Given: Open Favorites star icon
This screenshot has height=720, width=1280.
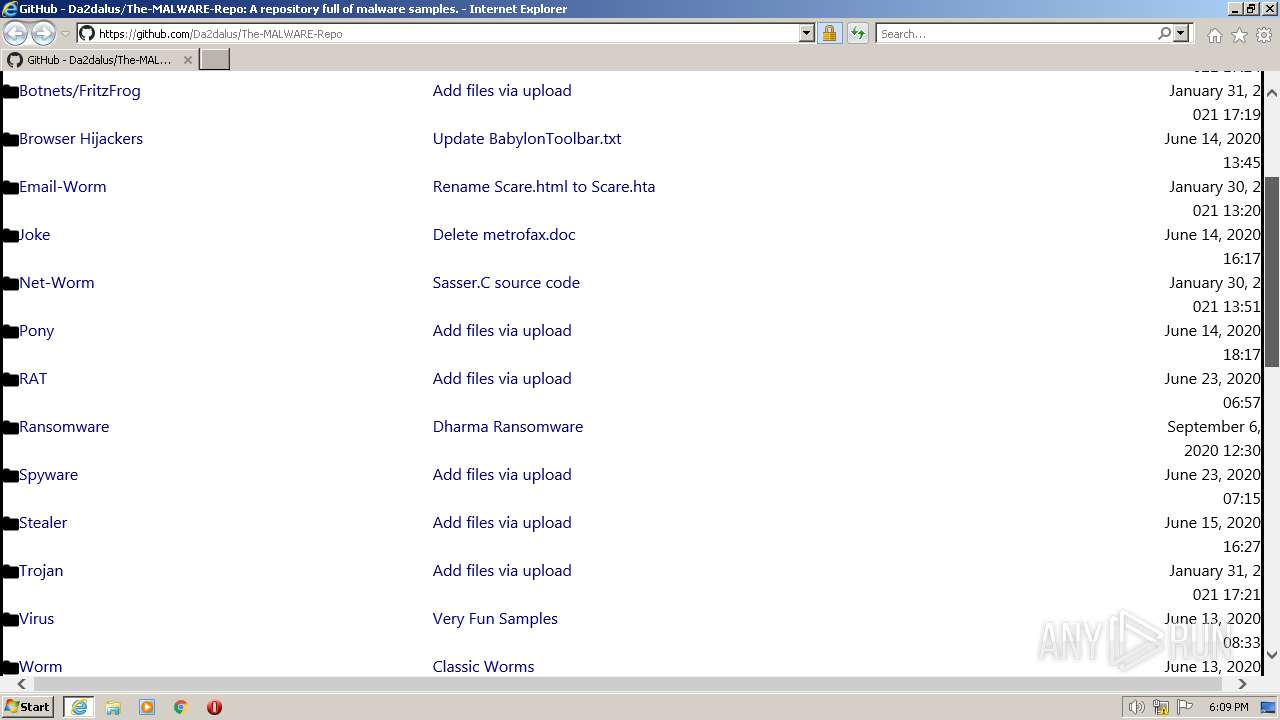Looking at the screenshot, I should 1239,35.
